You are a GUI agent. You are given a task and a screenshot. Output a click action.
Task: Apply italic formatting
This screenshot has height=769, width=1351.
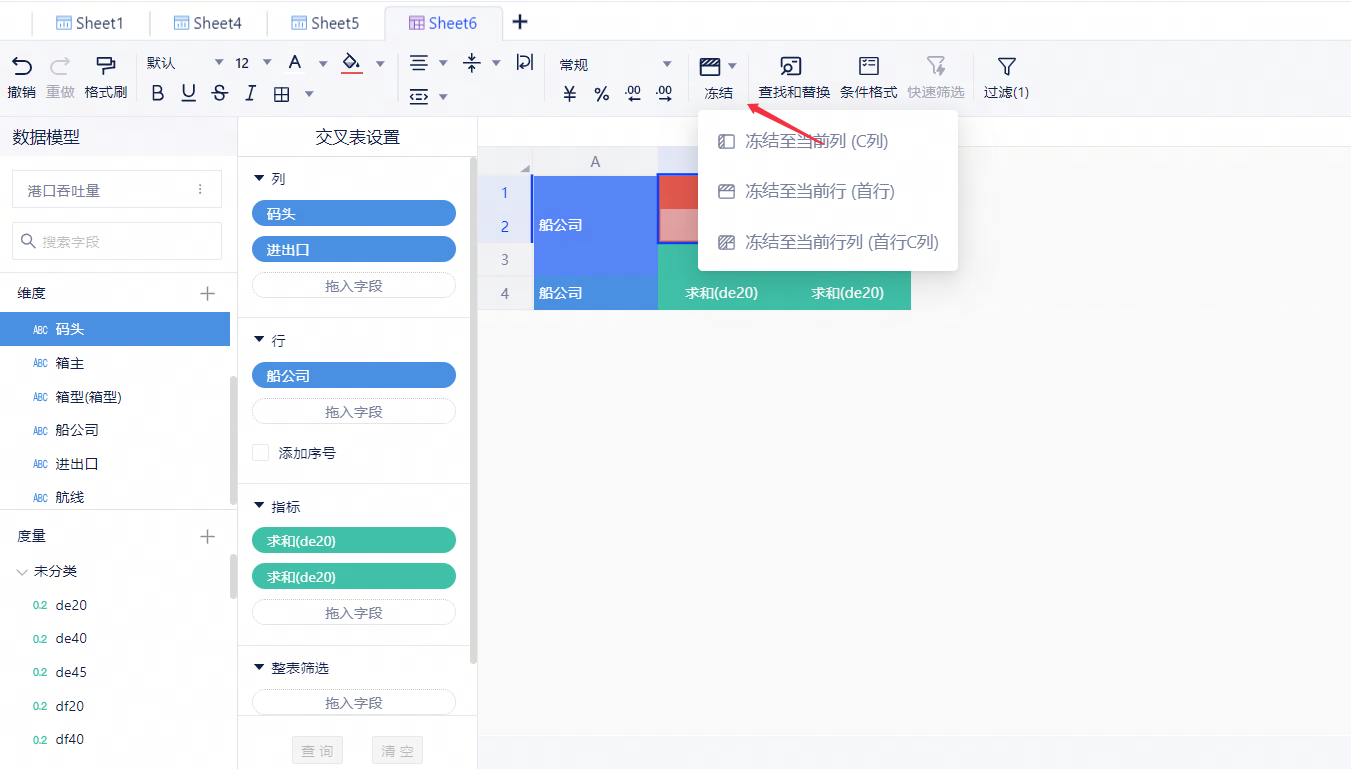point(250,94)
